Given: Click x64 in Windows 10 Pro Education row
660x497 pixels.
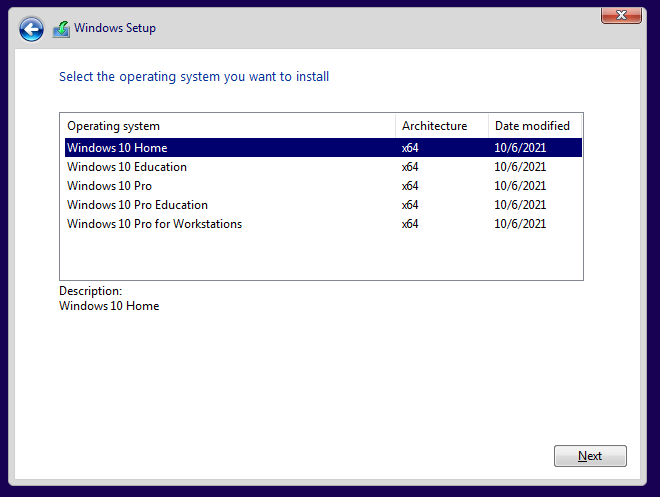Looking at the screenshot, I should [410, 205].
